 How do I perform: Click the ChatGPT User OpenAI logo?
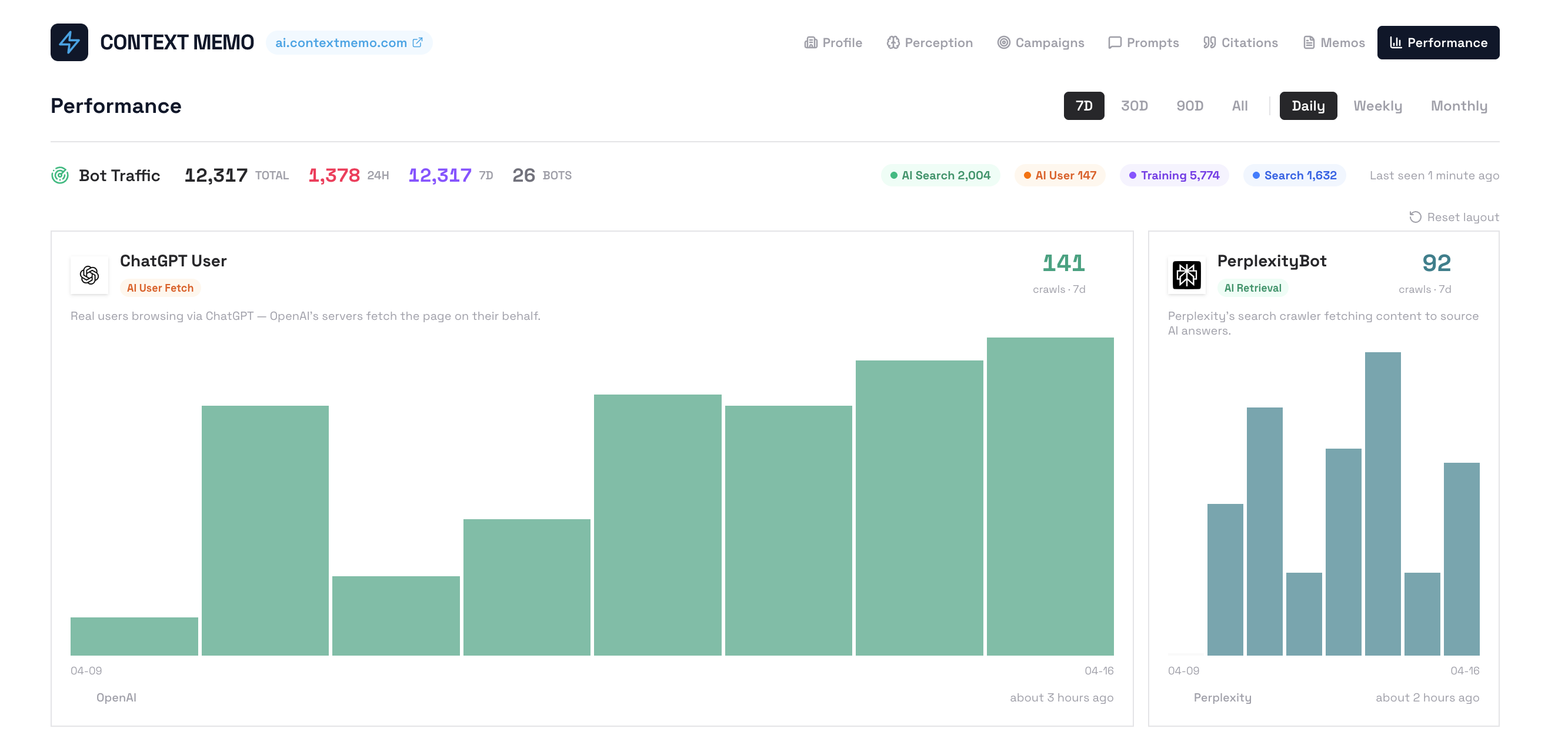click(89, 275)
